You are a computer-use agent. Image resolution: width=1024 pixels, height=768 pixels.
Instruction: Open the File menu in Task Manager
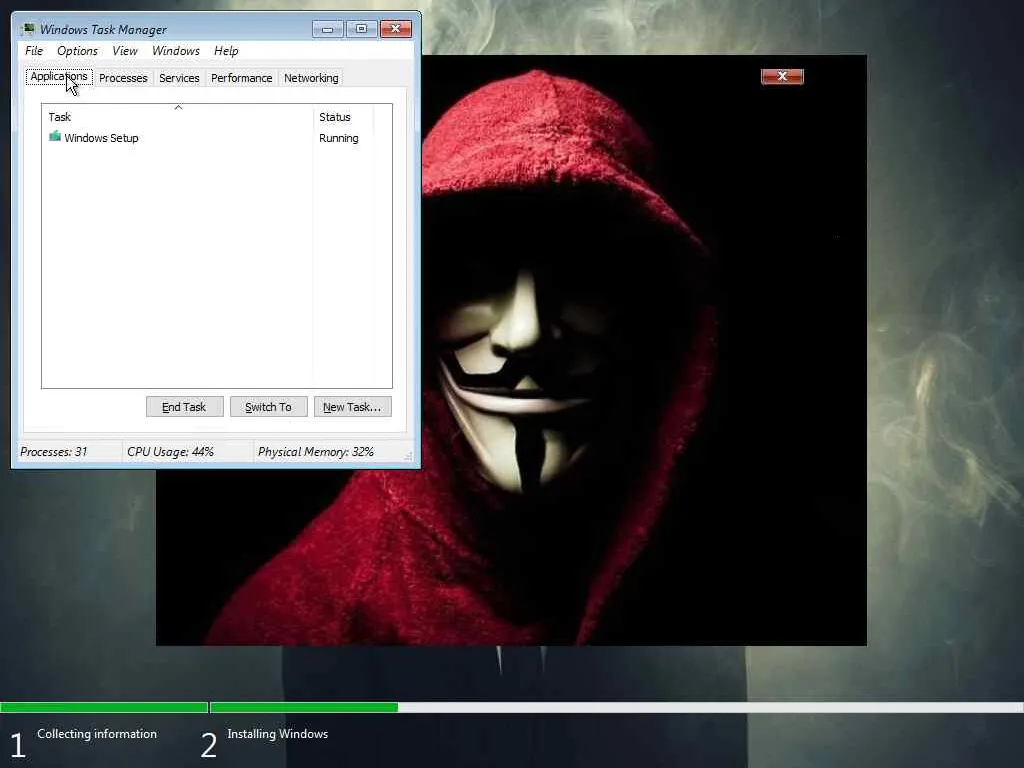34,51
